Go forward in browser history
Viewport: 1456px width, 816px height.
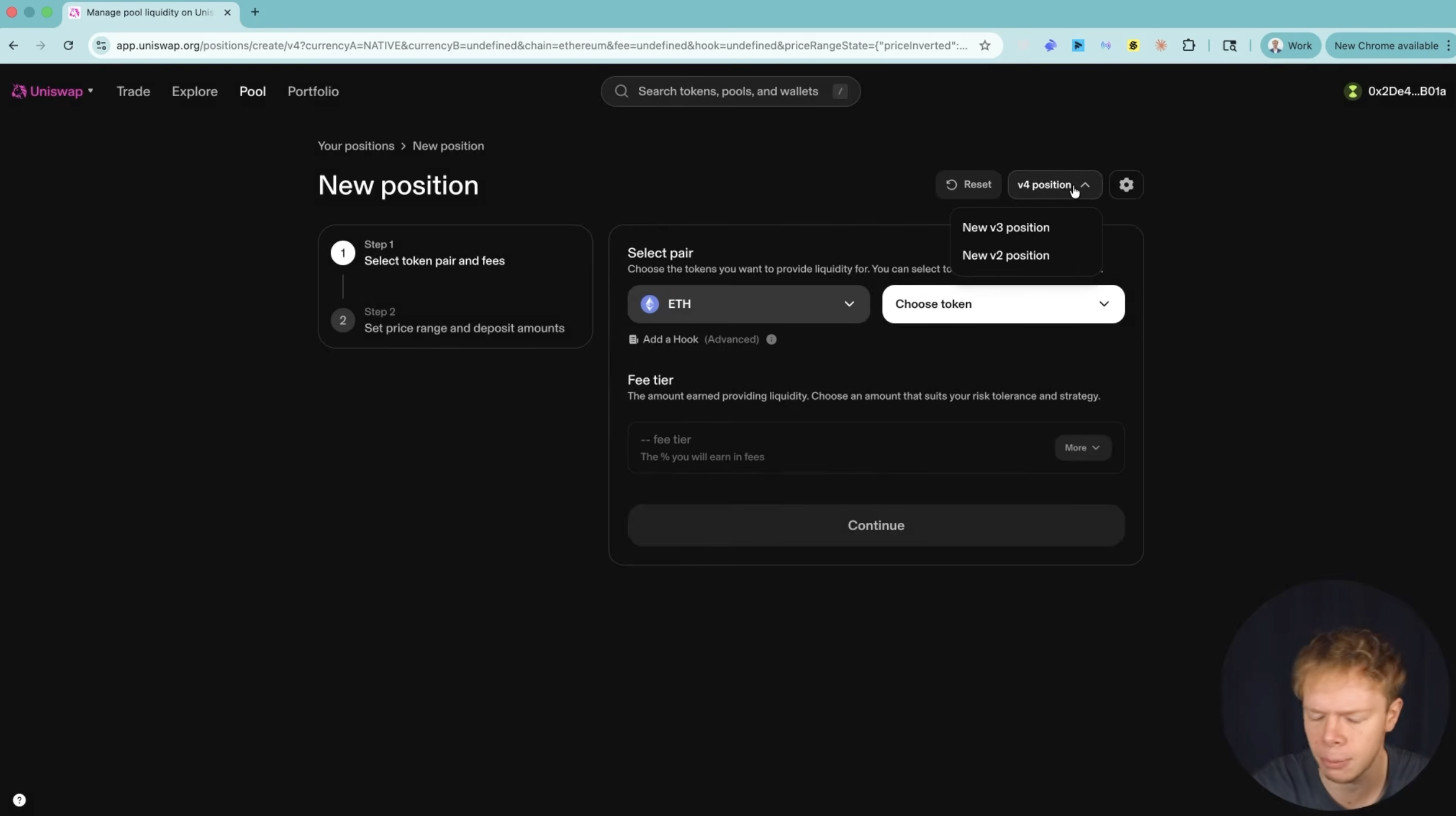coord(41,45)
